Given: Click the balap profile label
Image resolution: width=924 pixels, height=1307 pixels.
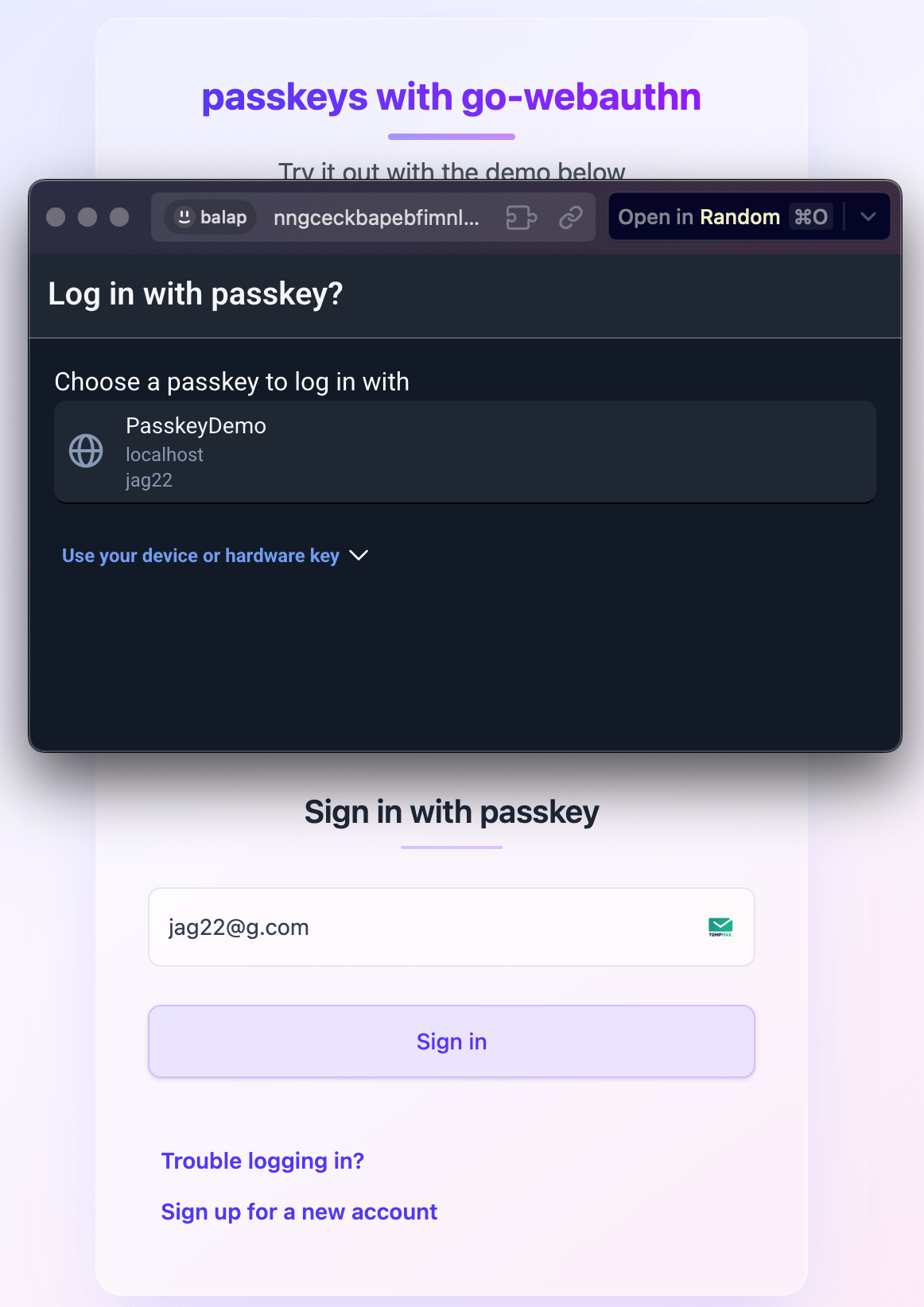Looking at the screenshot, I should 223,217.
